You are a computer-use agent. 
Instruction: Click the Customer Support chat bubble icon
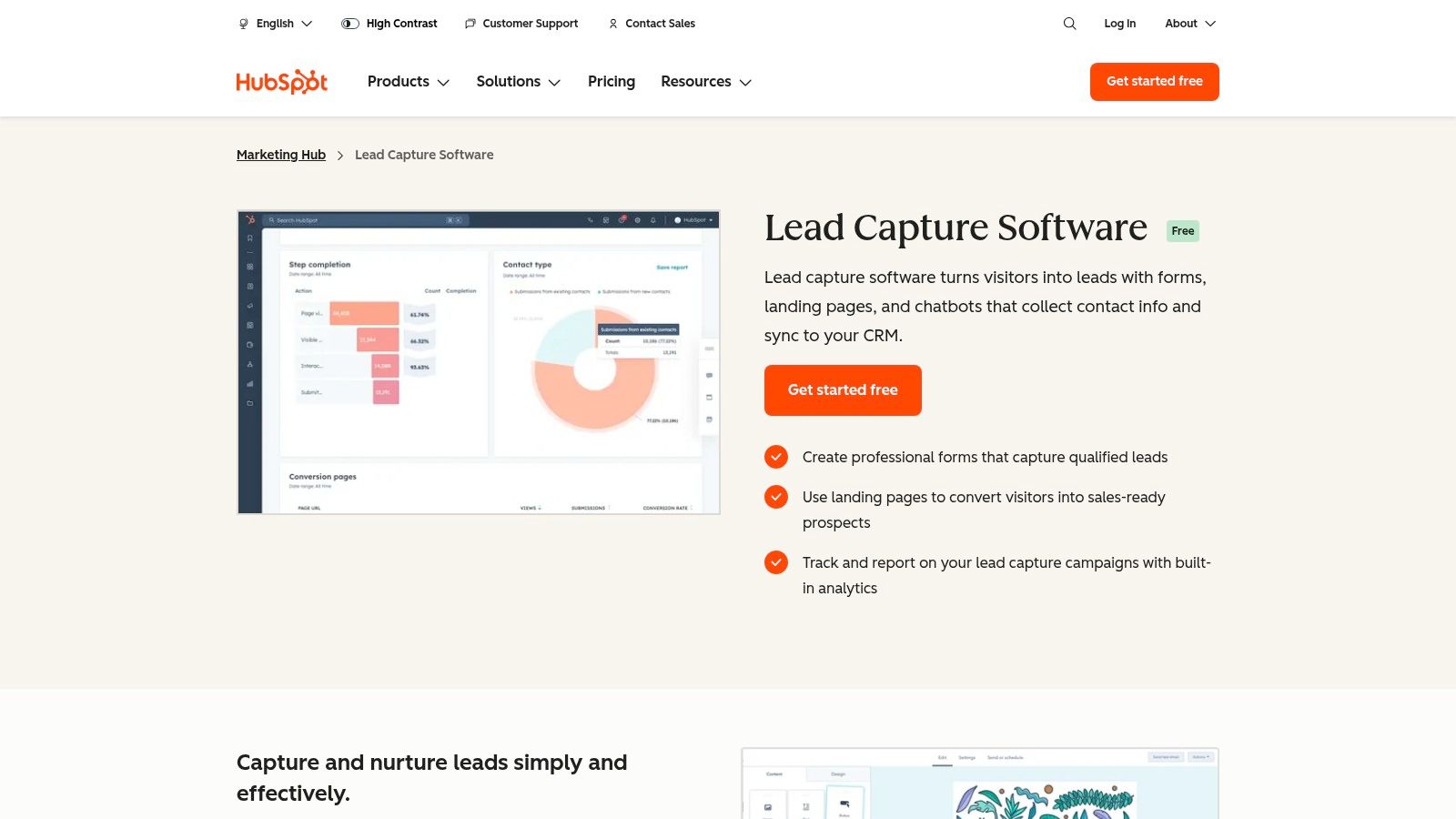[x=470, y=24]
